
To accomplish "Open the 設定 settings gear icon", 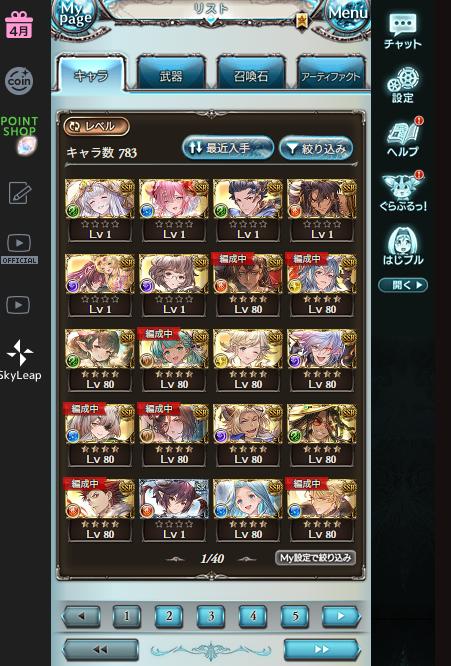I will pos(403,85).
